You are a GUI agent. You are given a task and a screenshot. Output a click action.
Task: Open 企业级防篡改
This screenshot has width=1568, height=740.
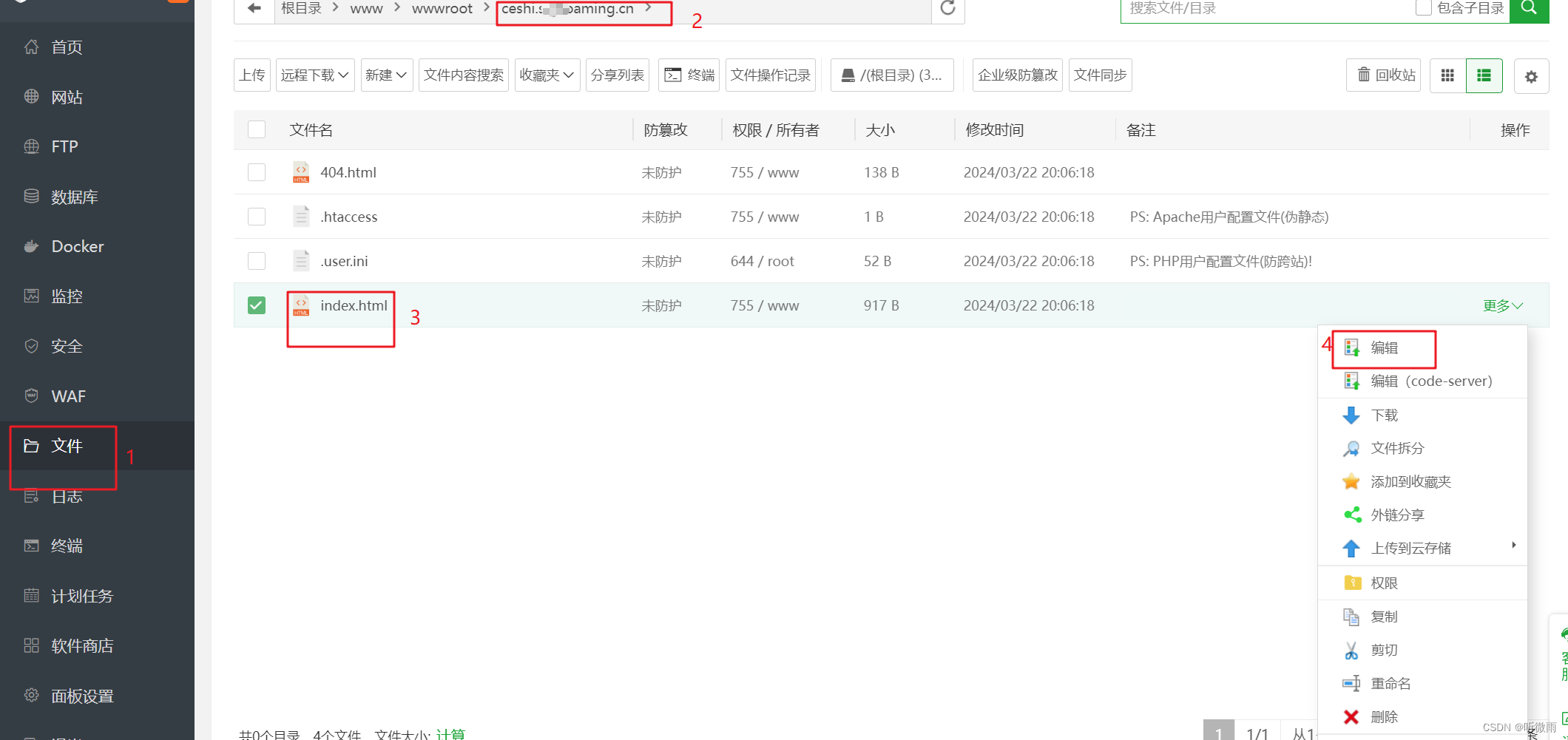pyautogui.click(x=1017, y=75)
